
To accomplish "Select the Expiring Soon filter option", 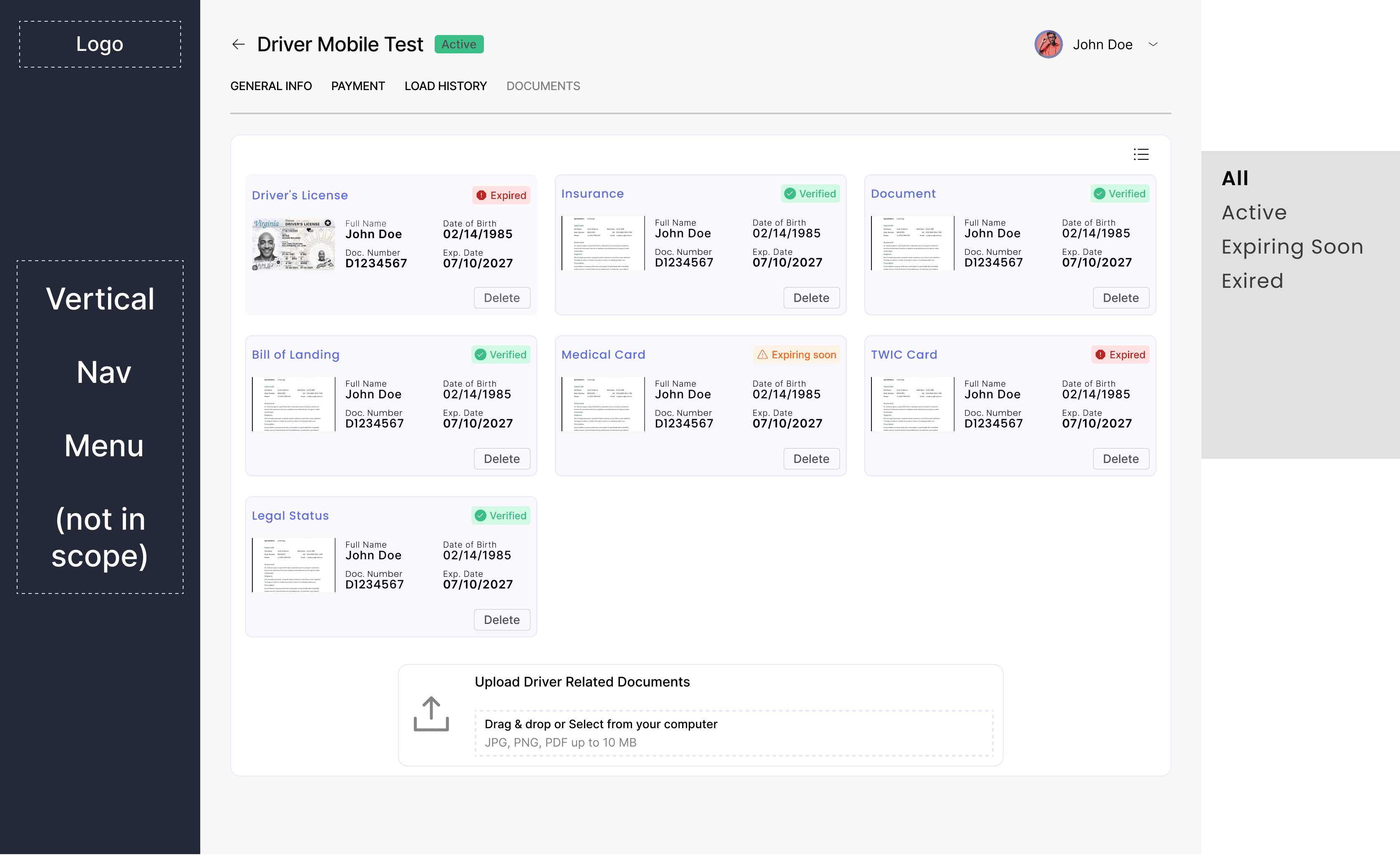I will click(1292, 246).
